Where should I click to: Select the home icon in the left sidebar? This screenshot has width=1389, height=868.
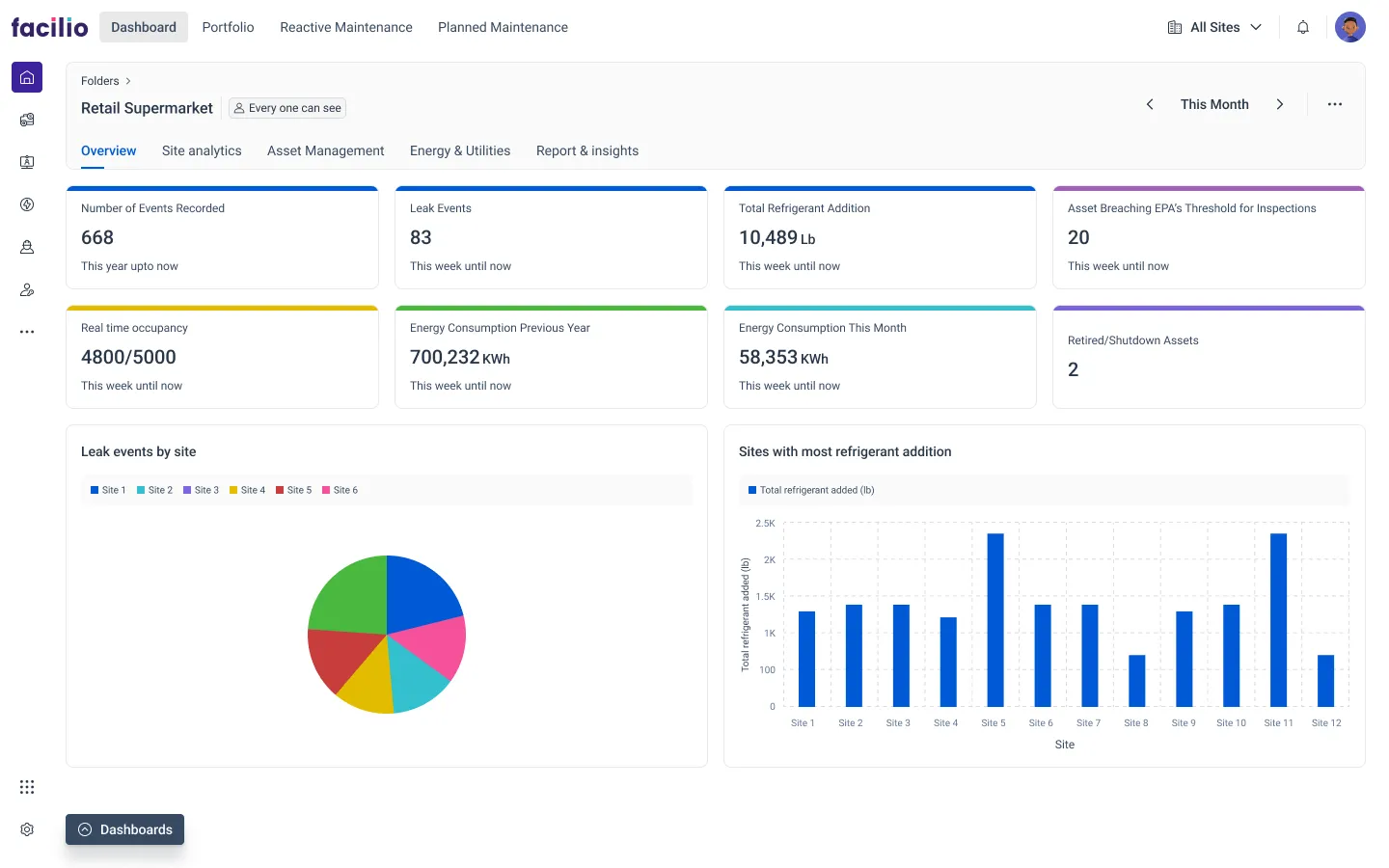pyautogui.click(x=26, y=76)
